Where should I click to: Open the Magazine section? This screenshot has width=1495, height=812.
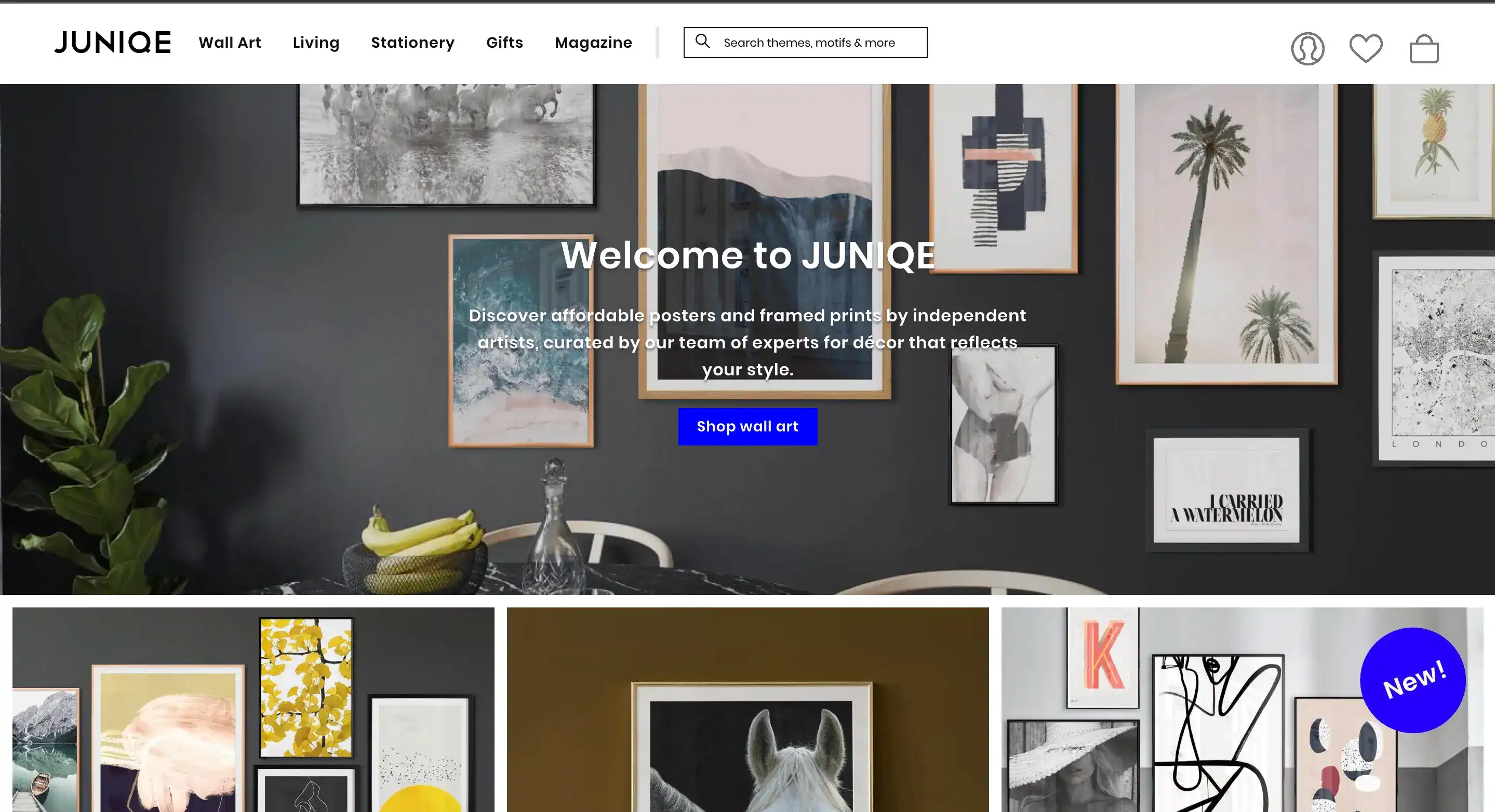[593, 43]
